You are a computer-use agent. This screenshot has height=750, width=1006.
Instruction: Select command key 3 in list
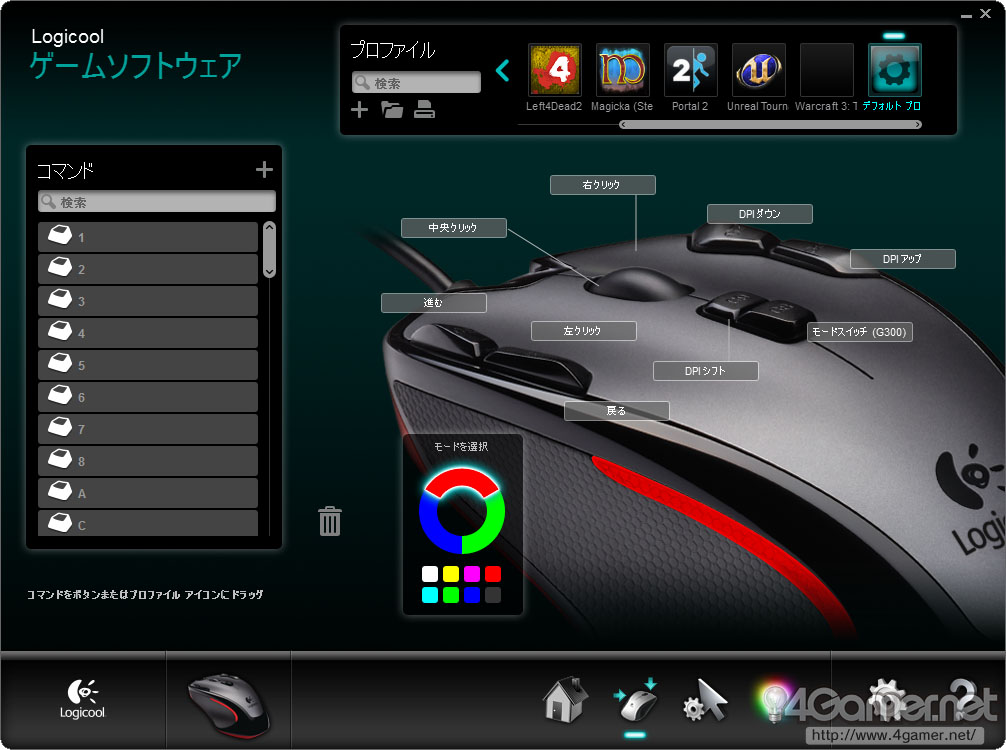coord(148,301)
